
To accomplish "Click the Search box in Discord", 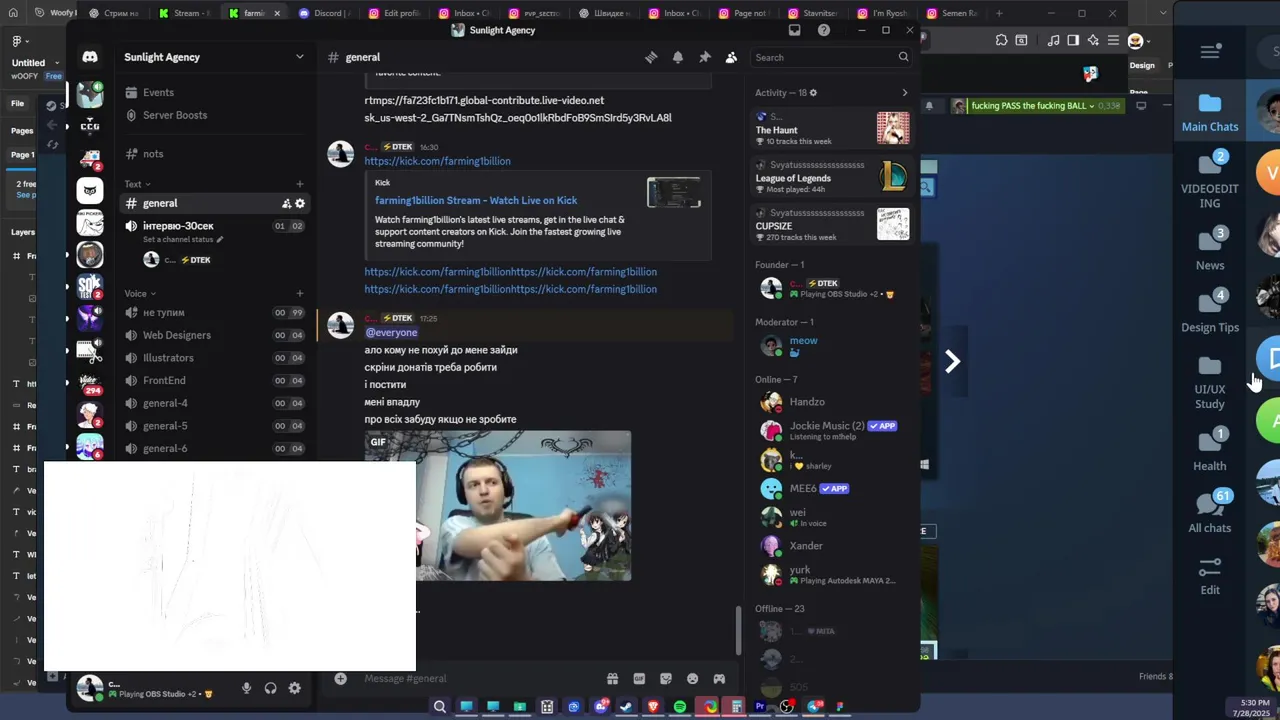I will coord(831,57).
